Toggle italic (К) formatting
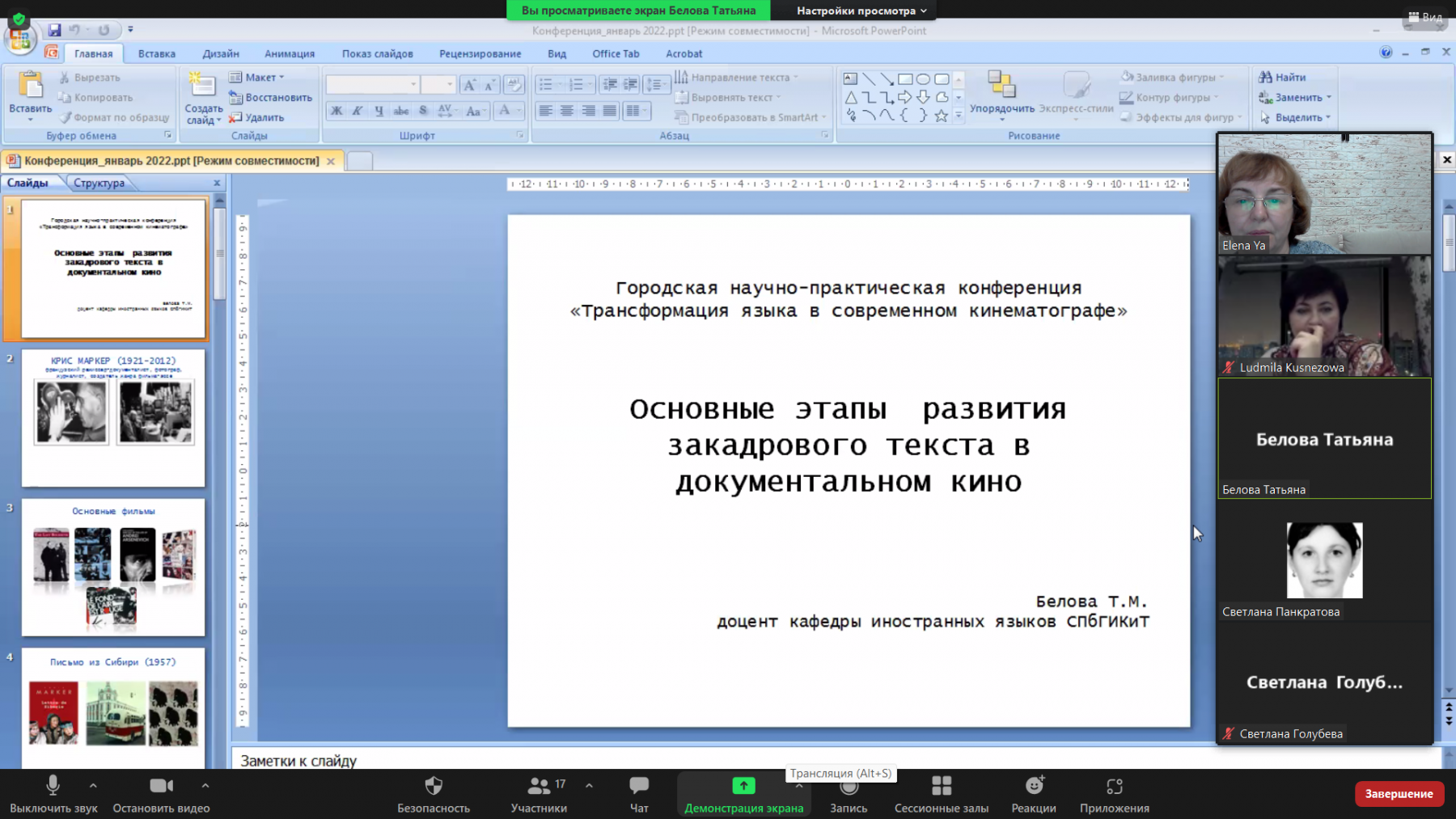 pos(358,111)
